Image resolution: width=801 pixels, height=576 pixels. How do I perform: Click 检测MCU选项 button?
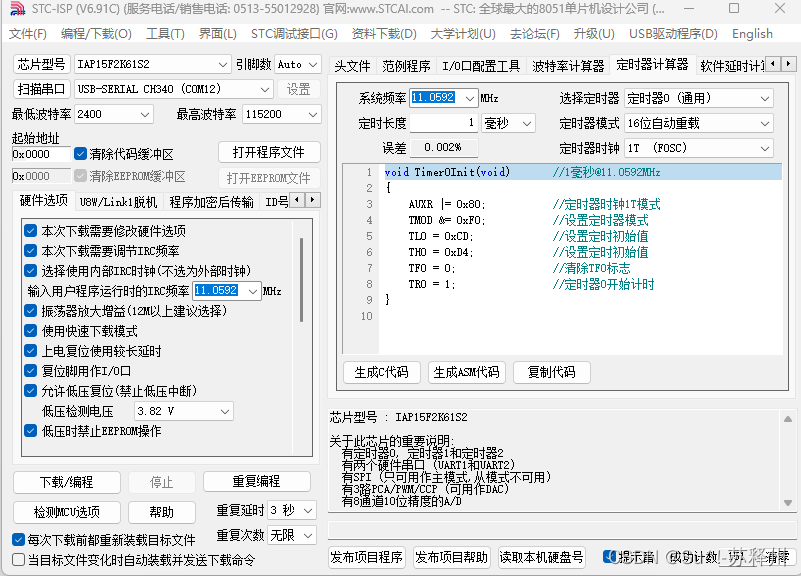[66, 512]
